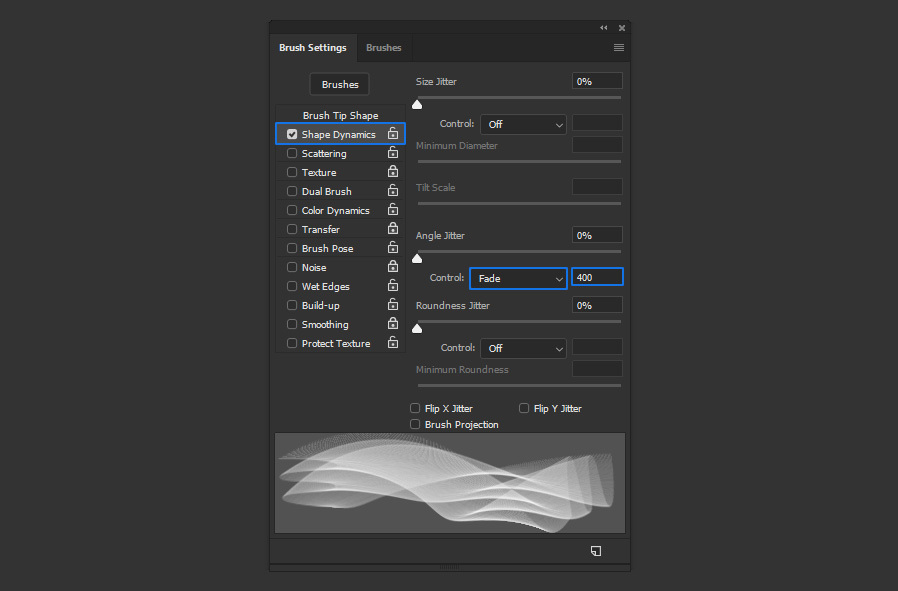Screen dimensions: 898x591
Task: Open the Roundness Jitter Control dropdown
Action: [523, 348]
